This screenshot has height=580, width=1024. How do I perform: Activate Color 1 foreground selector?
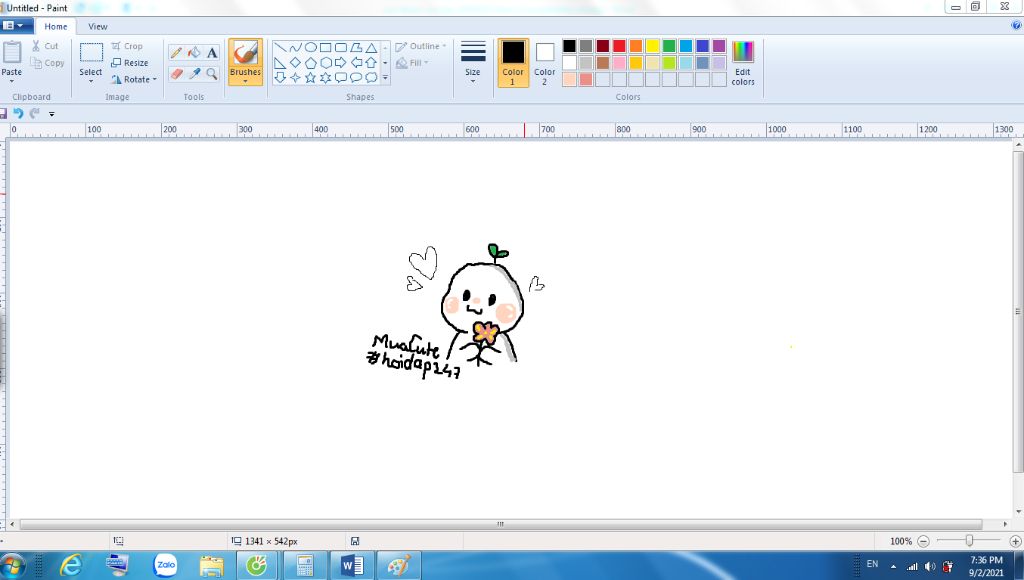513,63
